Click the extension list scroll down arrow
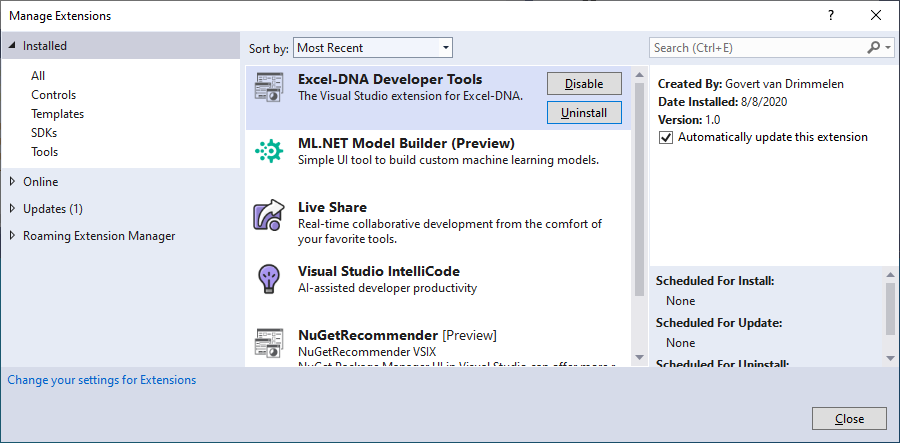The height and width of the screenshot is (443, 900). tap(639, 357)
